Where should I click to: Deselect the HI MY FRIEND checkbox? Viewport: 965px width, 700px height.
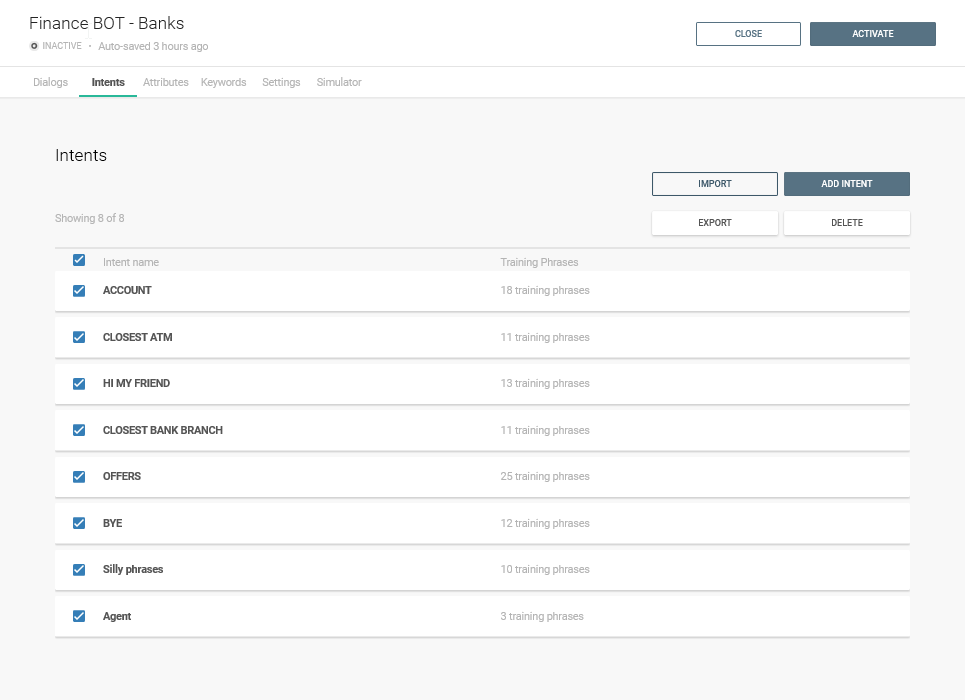[79, 384]
